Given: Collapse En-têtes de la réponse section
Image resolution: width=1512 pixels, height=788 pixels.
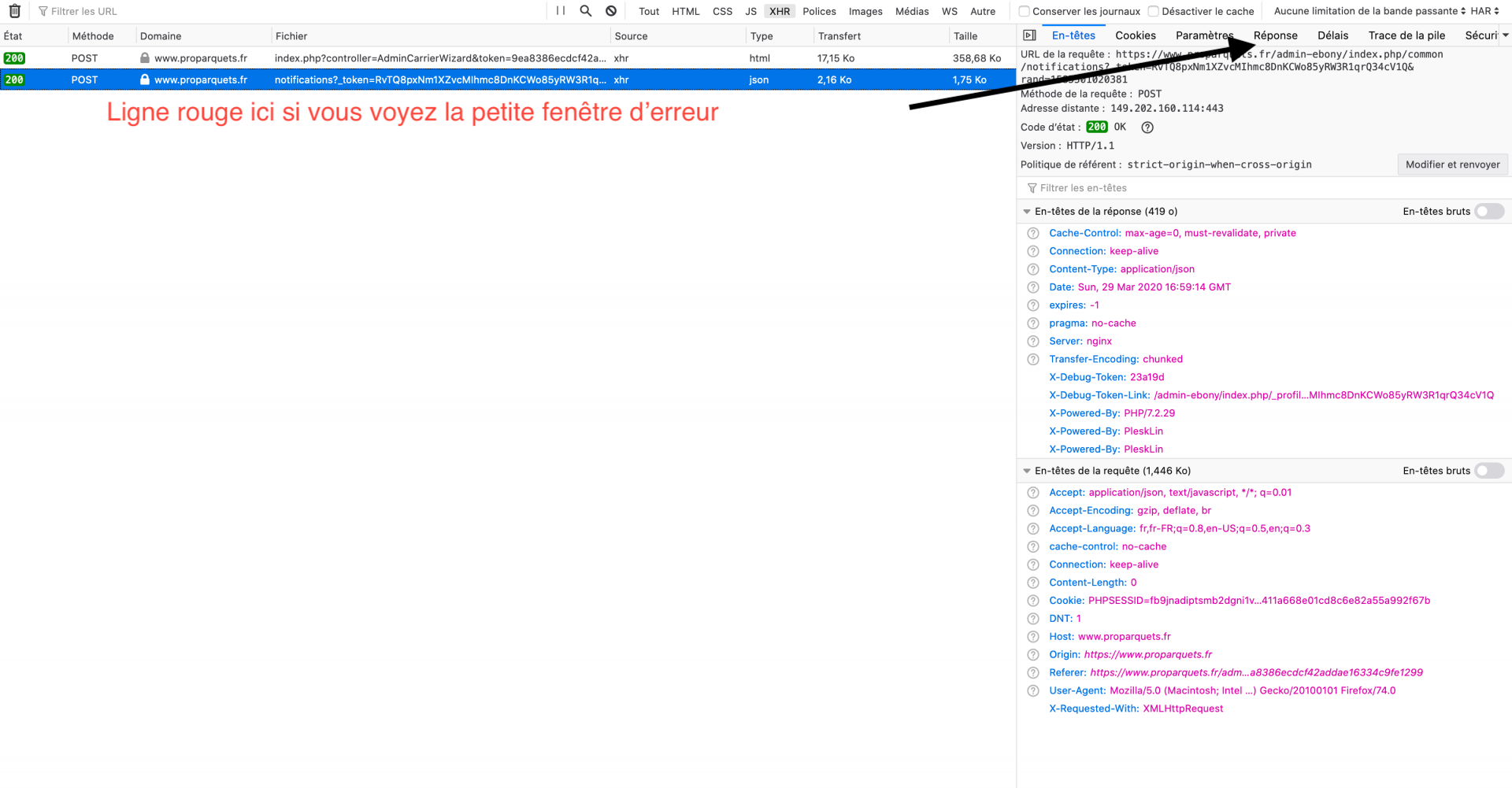Looking at the screenshot, I should [1027, 212].
